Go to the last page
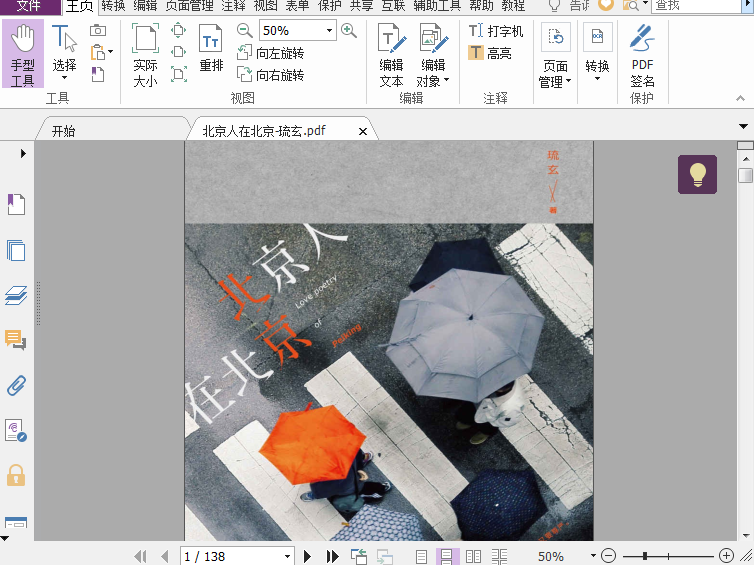The height and width of the screenshot is (565, 754). pos(333,556)
